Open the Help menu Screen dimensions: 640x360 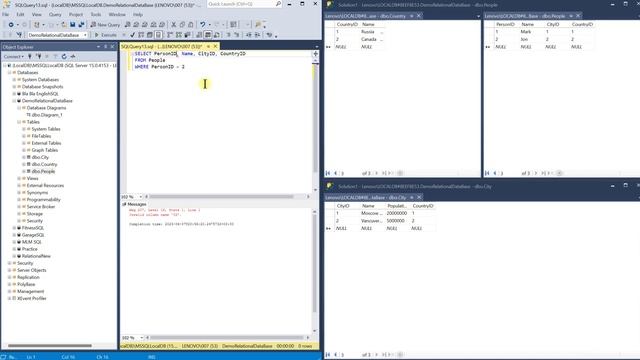138,15
